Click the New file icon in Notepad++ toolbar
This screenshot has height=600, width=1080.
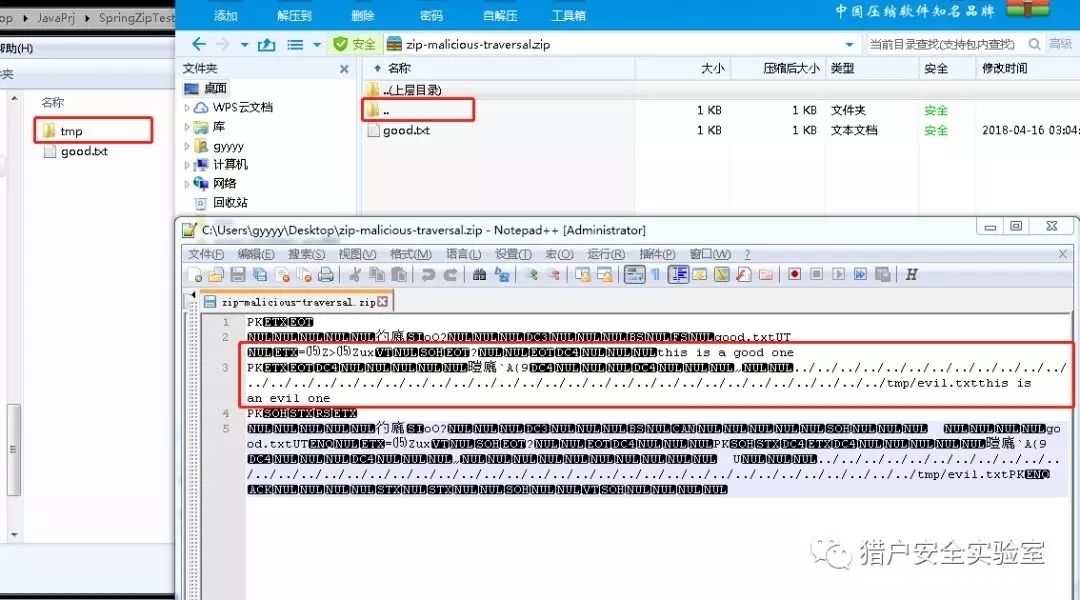point(195,275)
